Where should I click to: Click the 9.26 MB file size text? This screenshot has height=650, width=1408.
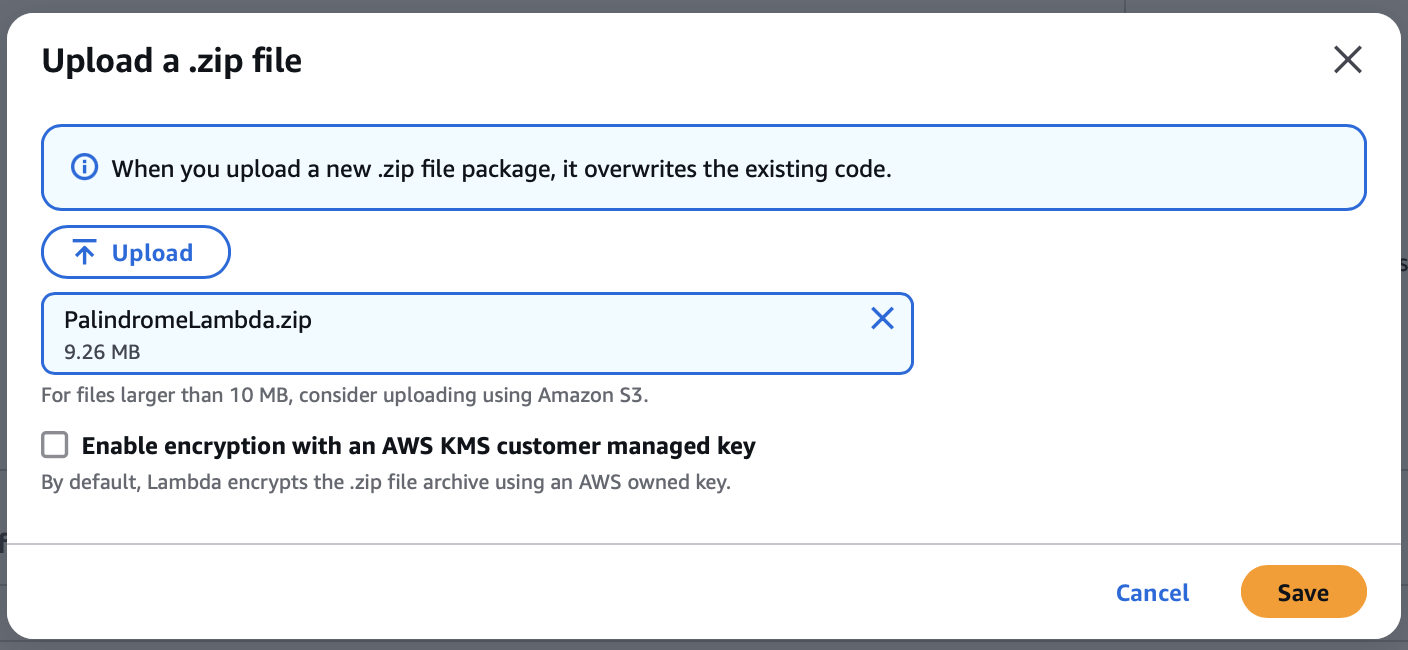102,352
